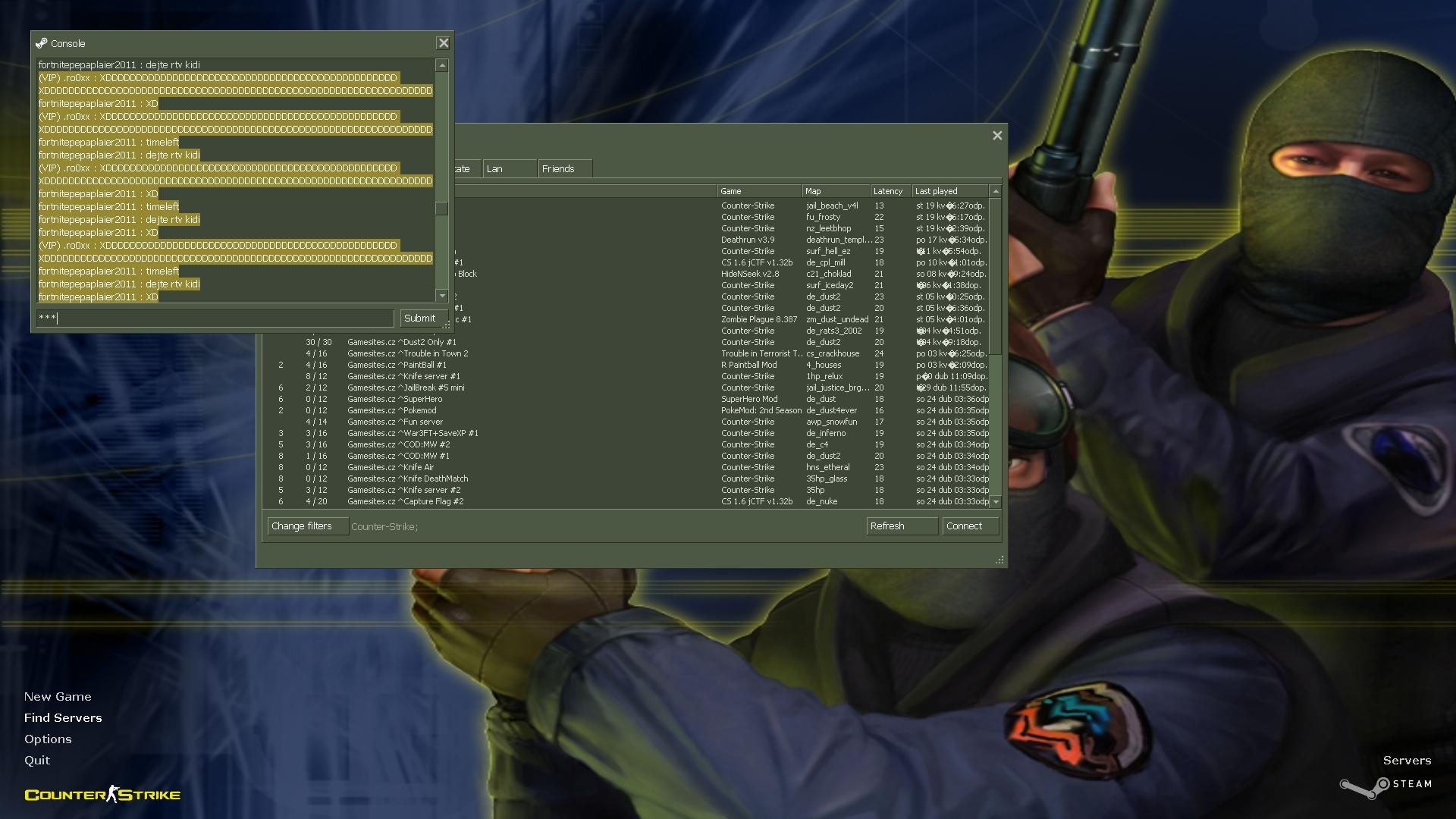Image resolution: width=1456 pixels, height=819 pixels.
Task: Open Change filters panel
Action: click(307, 526)
